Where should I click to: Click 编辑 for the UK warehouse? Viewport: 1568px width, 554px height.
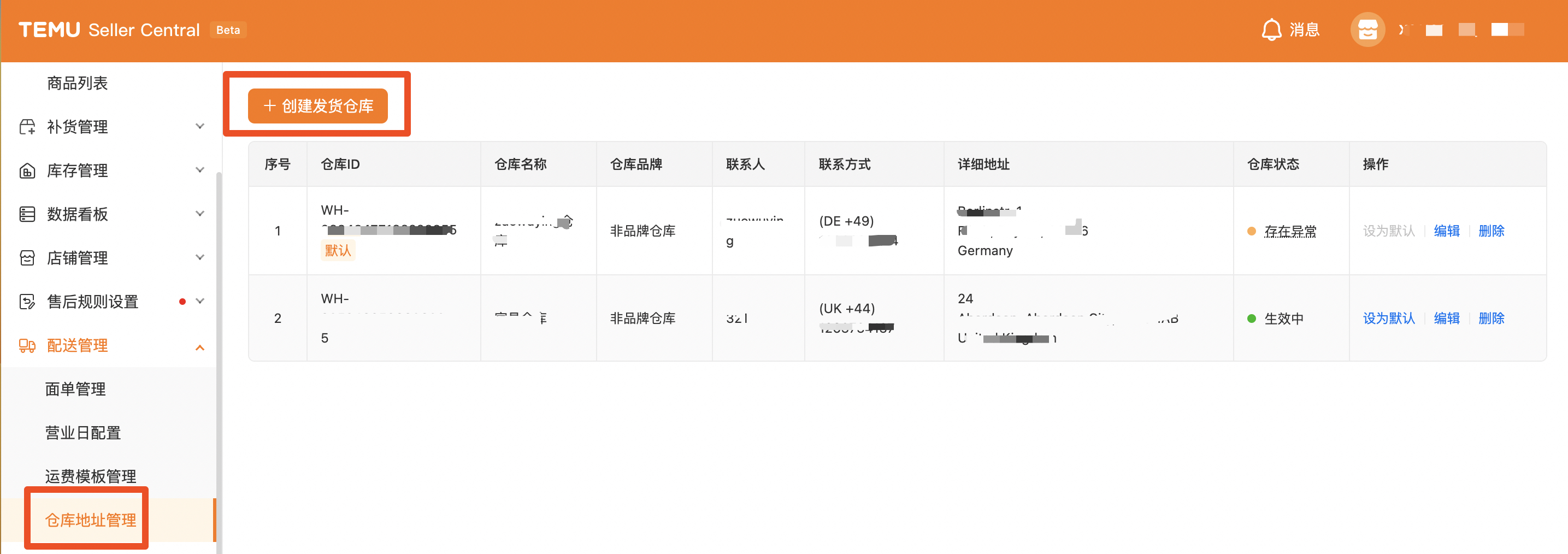(1447, 319)
